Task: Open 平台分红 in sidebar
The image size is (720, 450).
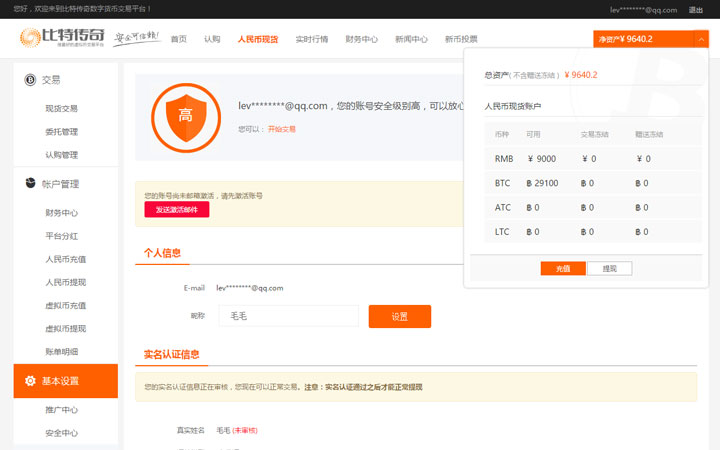Action: pyautogui.click(x=62, y=236)
